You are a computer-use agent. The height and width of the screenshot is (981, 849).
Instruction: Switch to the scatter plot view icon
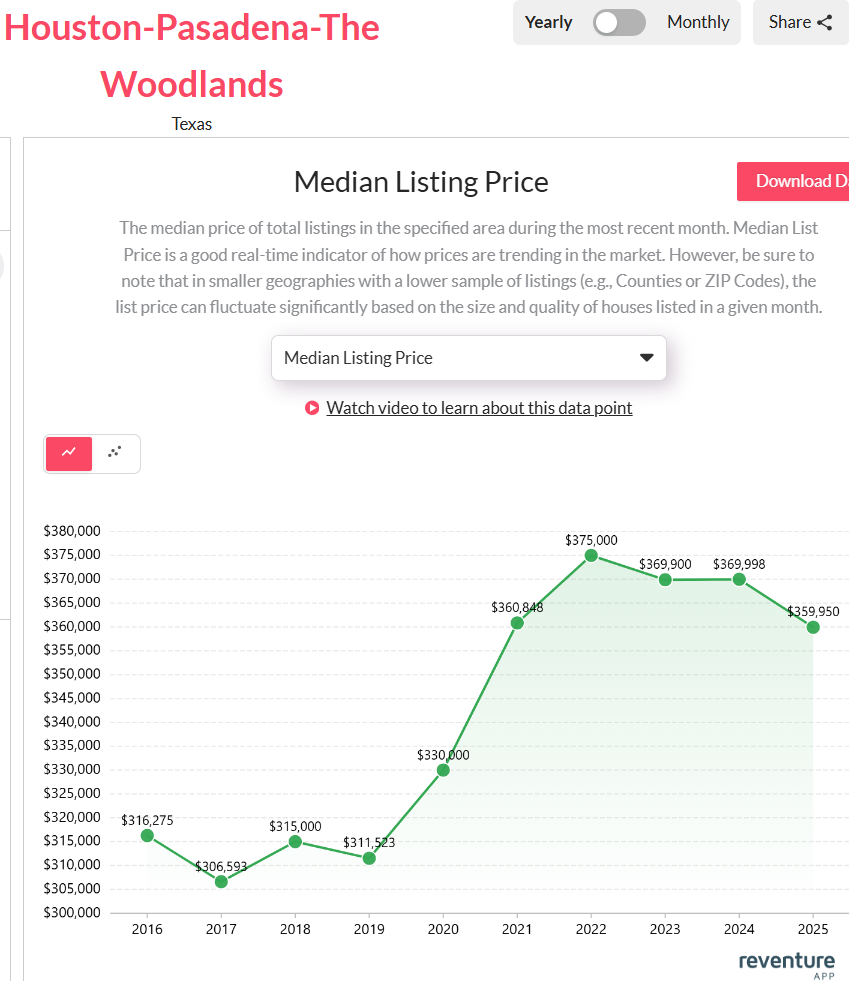115,453
